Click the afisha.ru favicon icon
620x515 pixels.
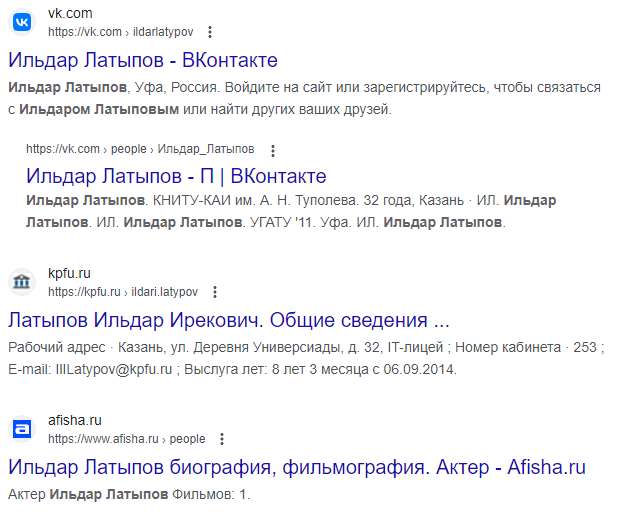pos(22,429)
